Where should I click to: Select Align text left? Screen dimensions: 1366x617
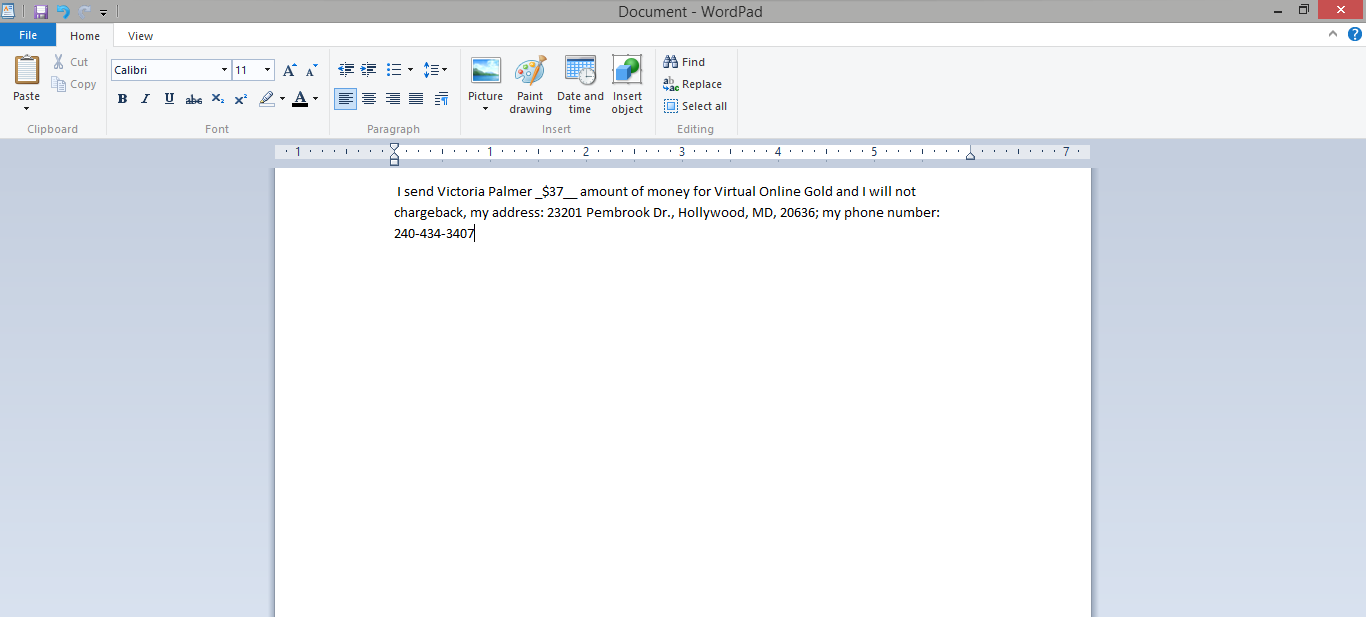coord(345,99)
